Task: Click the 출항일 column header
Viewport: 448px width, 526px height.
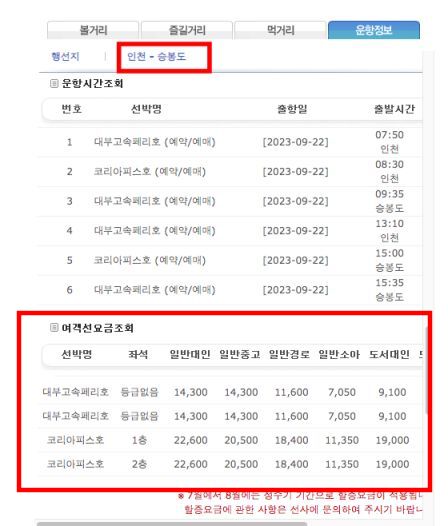Action: pos(292,109)
